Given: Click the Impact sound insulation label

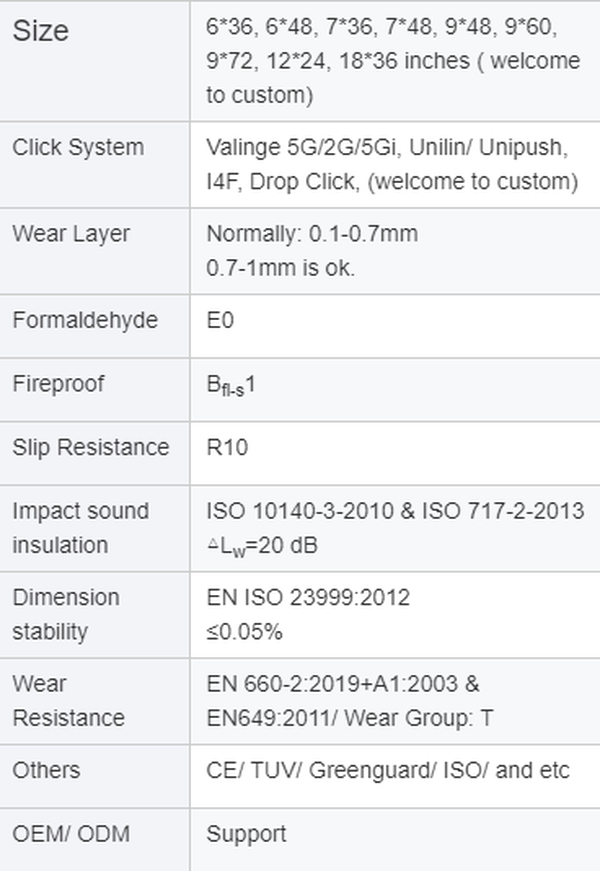Looking at the screenshot, I should point(80,527).
